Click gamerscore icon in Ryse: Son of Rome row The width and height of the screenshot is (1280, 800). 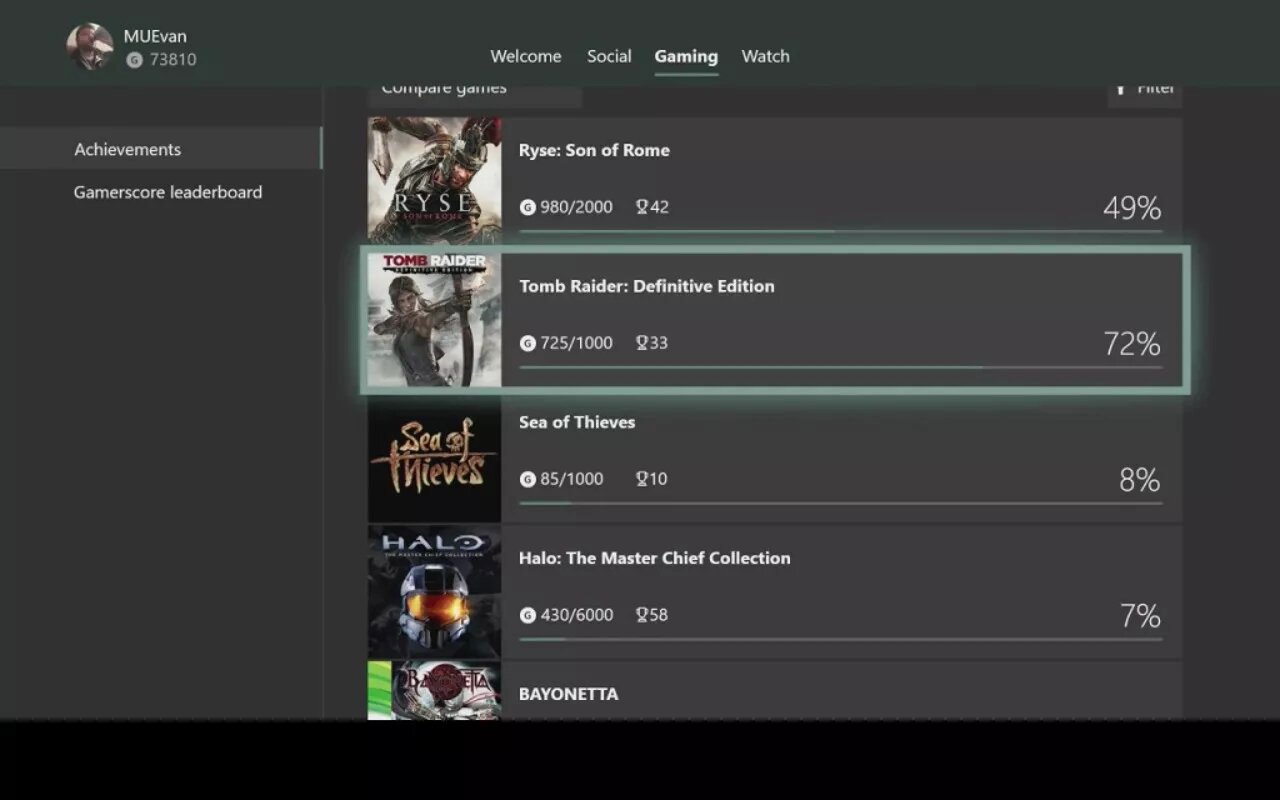pos(528,207)
